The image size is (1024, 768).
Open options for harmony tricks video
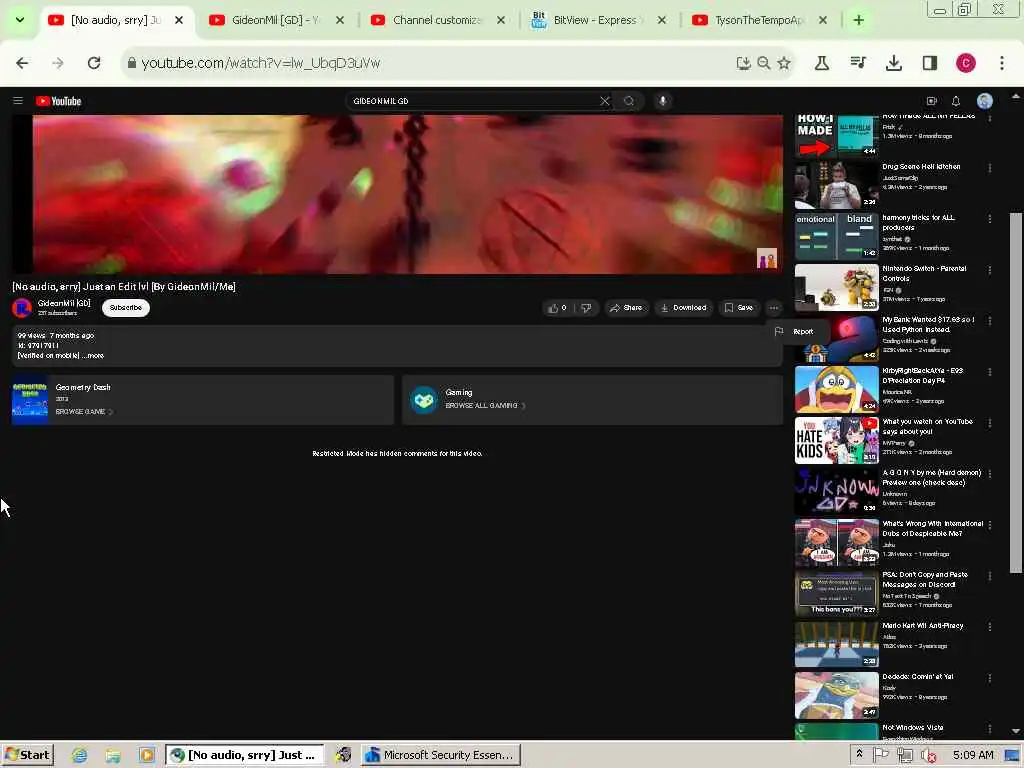tap(990, 219)
